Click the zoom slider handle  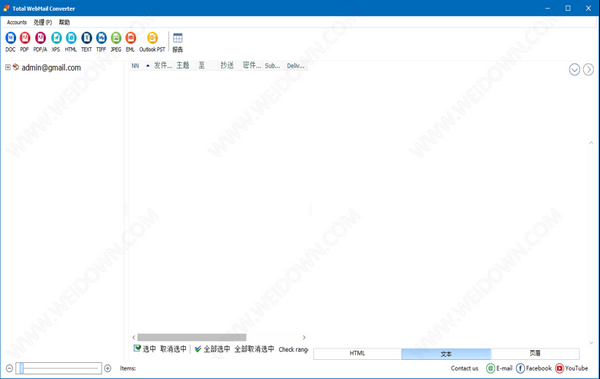[x=22, y=368]
